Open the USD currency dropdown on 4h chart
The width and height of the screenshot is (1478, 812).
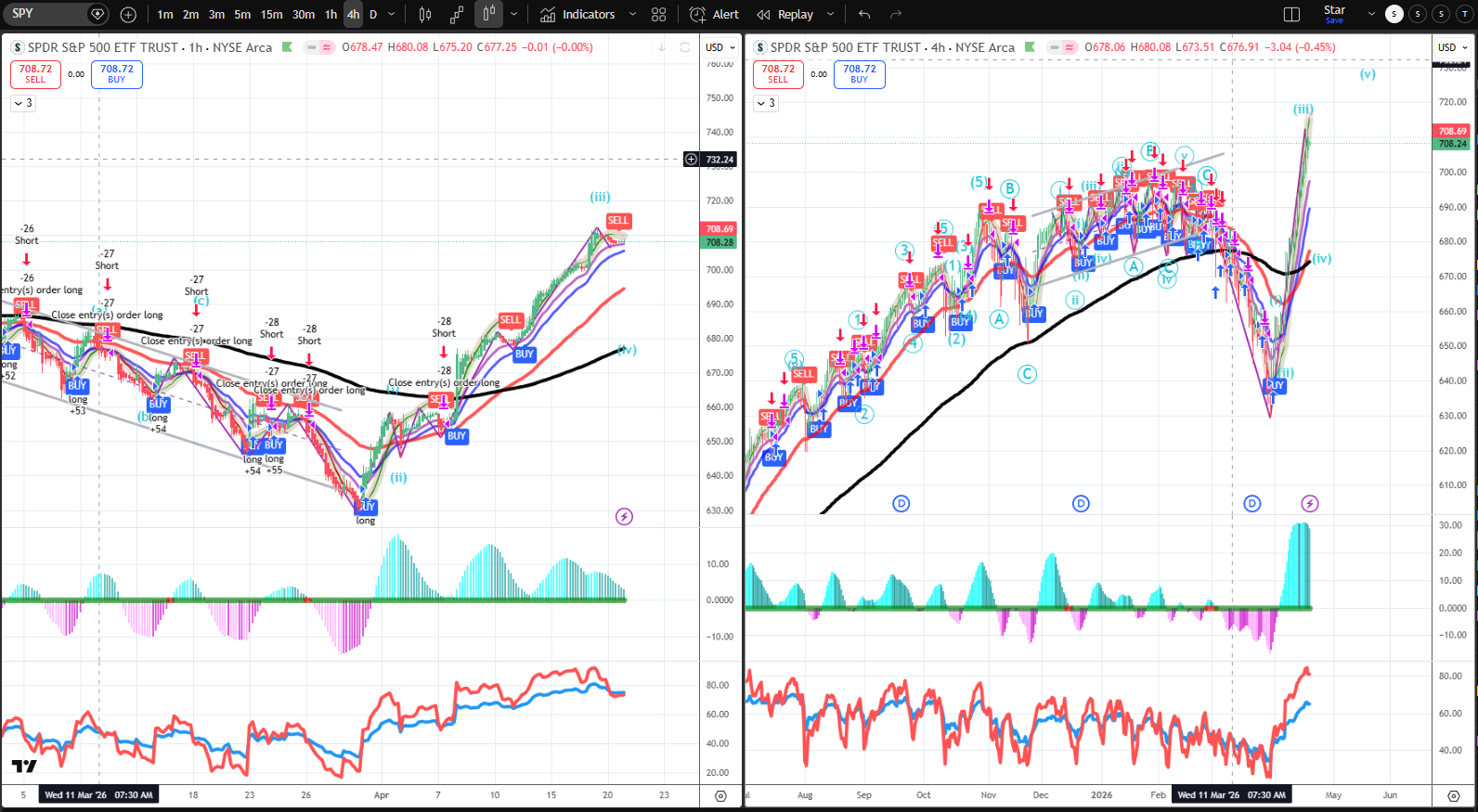tap(1453, 47)
